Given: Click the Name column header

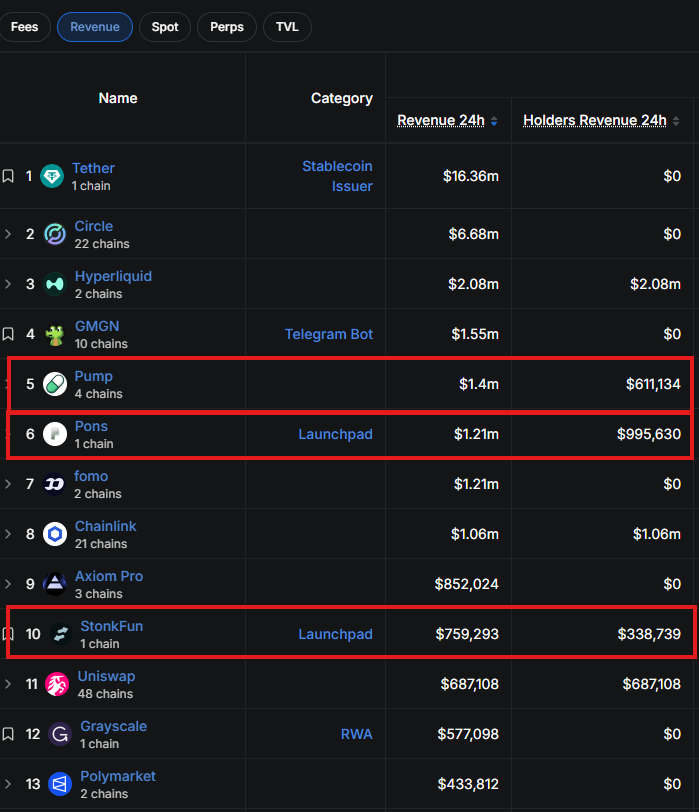Looking at the screenshot, I should [x=118, y=98].
